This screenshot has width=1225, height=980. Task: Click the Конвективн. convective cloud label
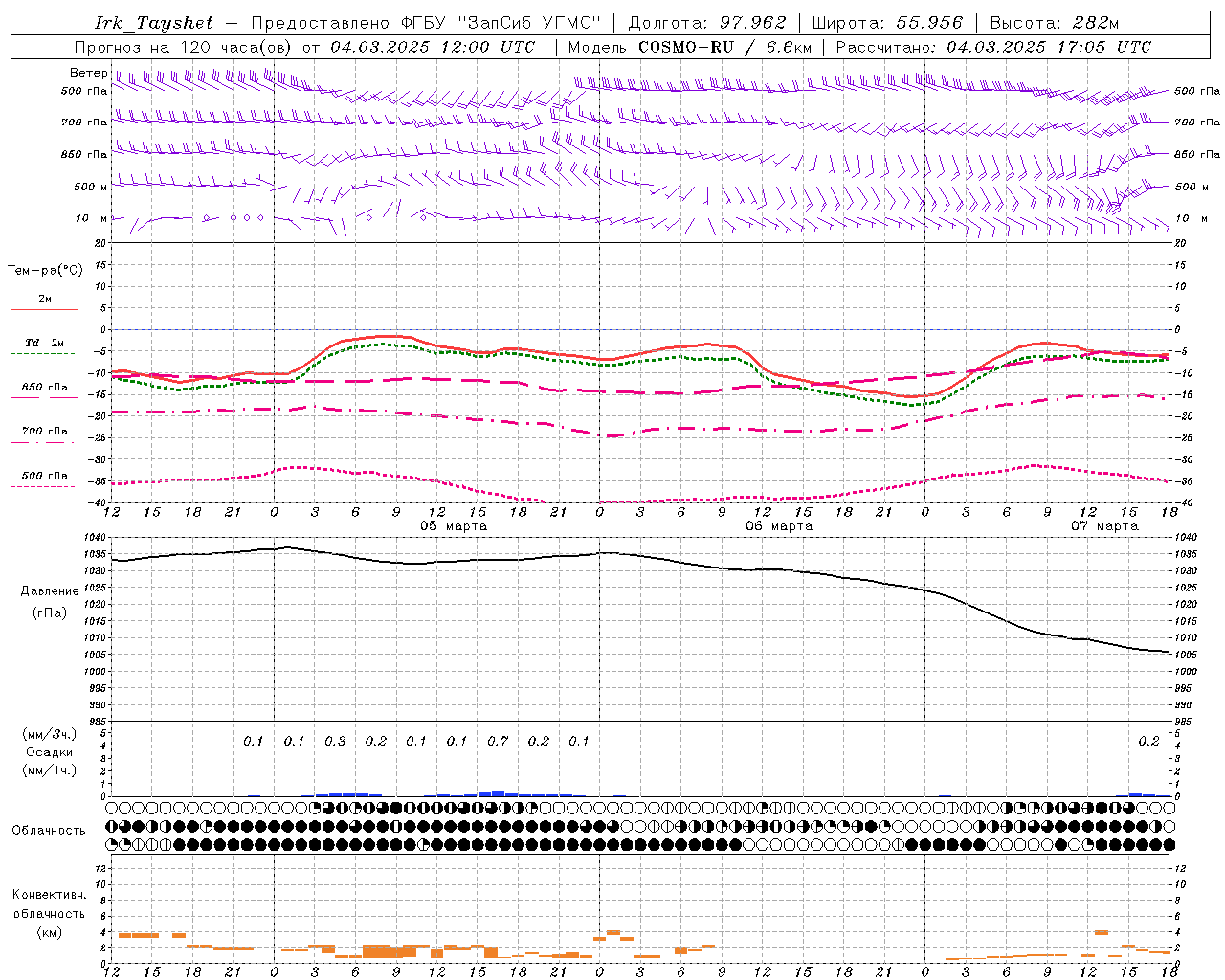[x=50, y=895]
